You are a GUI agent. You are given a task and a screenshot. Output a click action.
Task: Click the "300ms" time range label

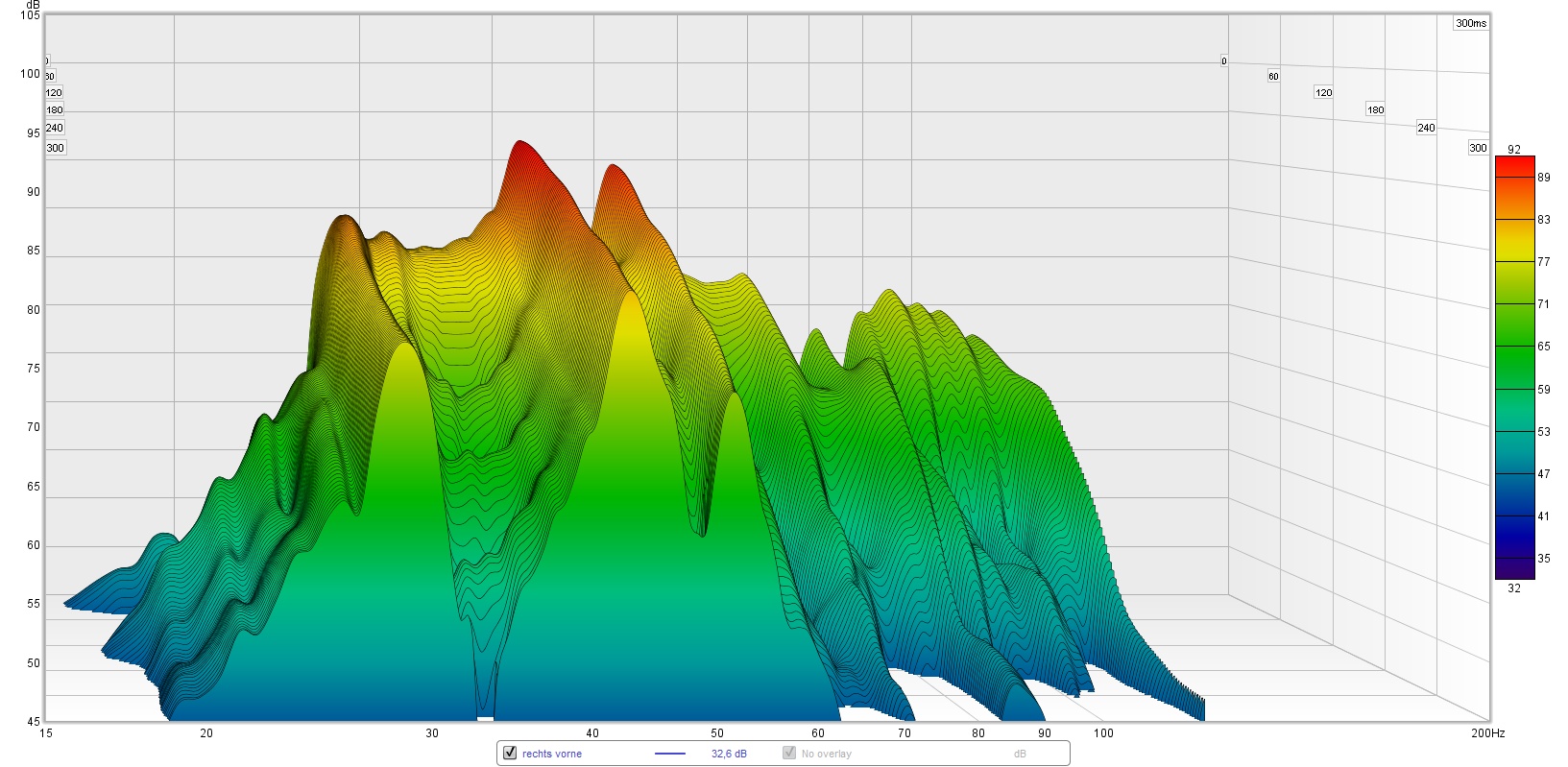tap(1470, 23)
